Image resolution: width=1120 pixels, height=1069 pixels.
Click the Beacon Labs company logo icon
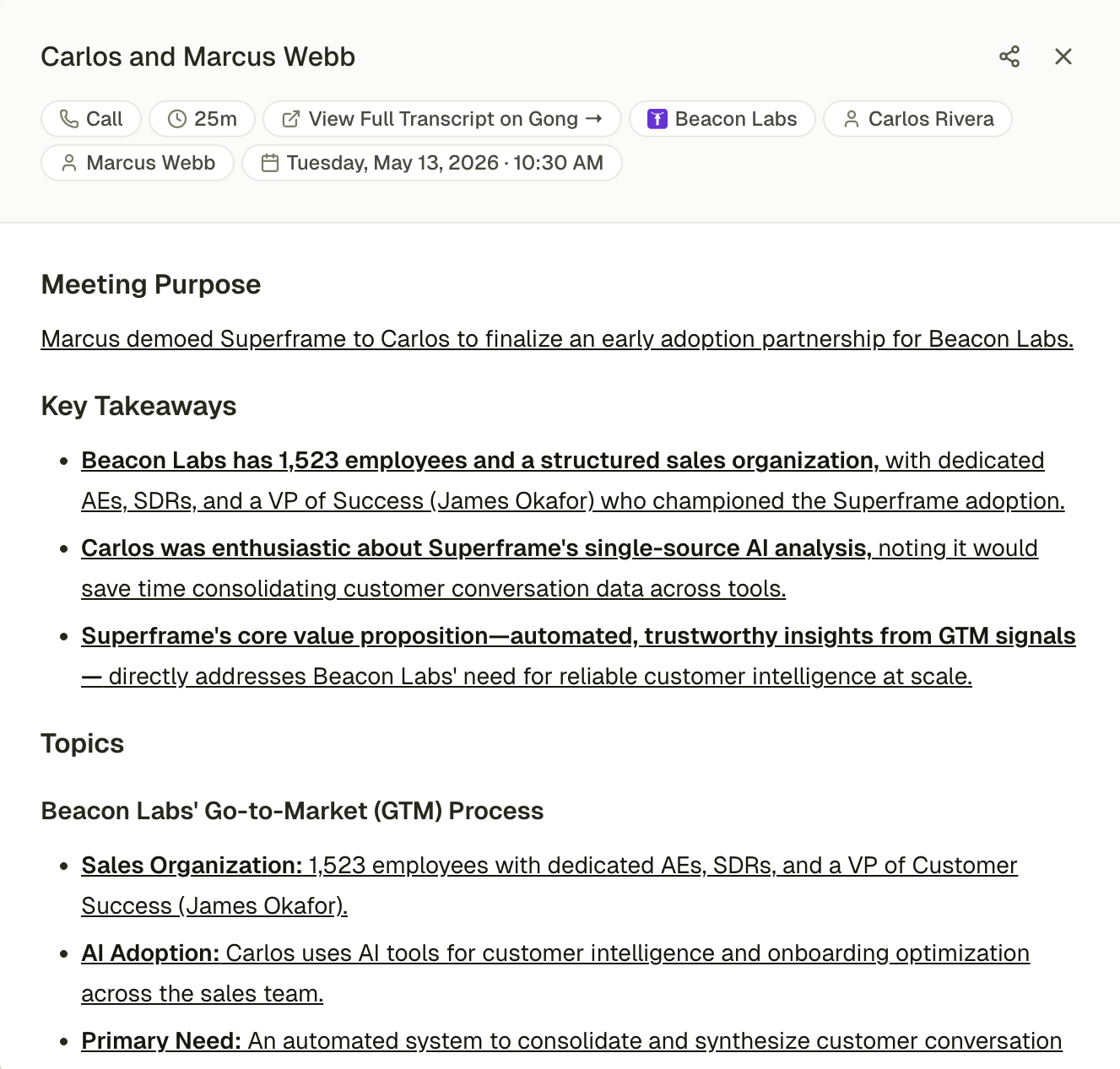(x=657, y=119)
